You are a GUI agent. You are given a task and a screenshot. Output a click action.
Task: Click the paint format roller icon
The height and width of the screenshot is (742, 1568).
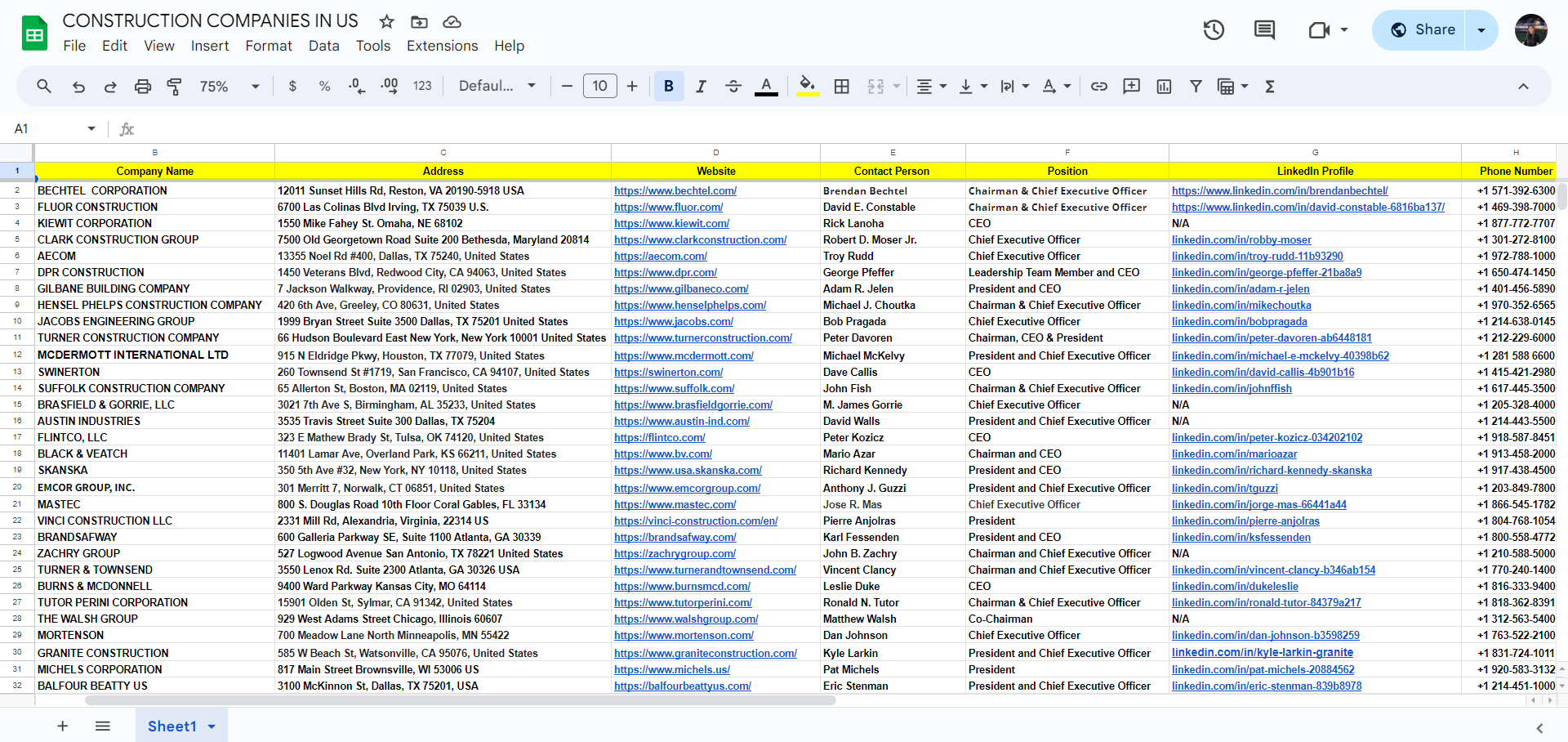pos(174,87)
